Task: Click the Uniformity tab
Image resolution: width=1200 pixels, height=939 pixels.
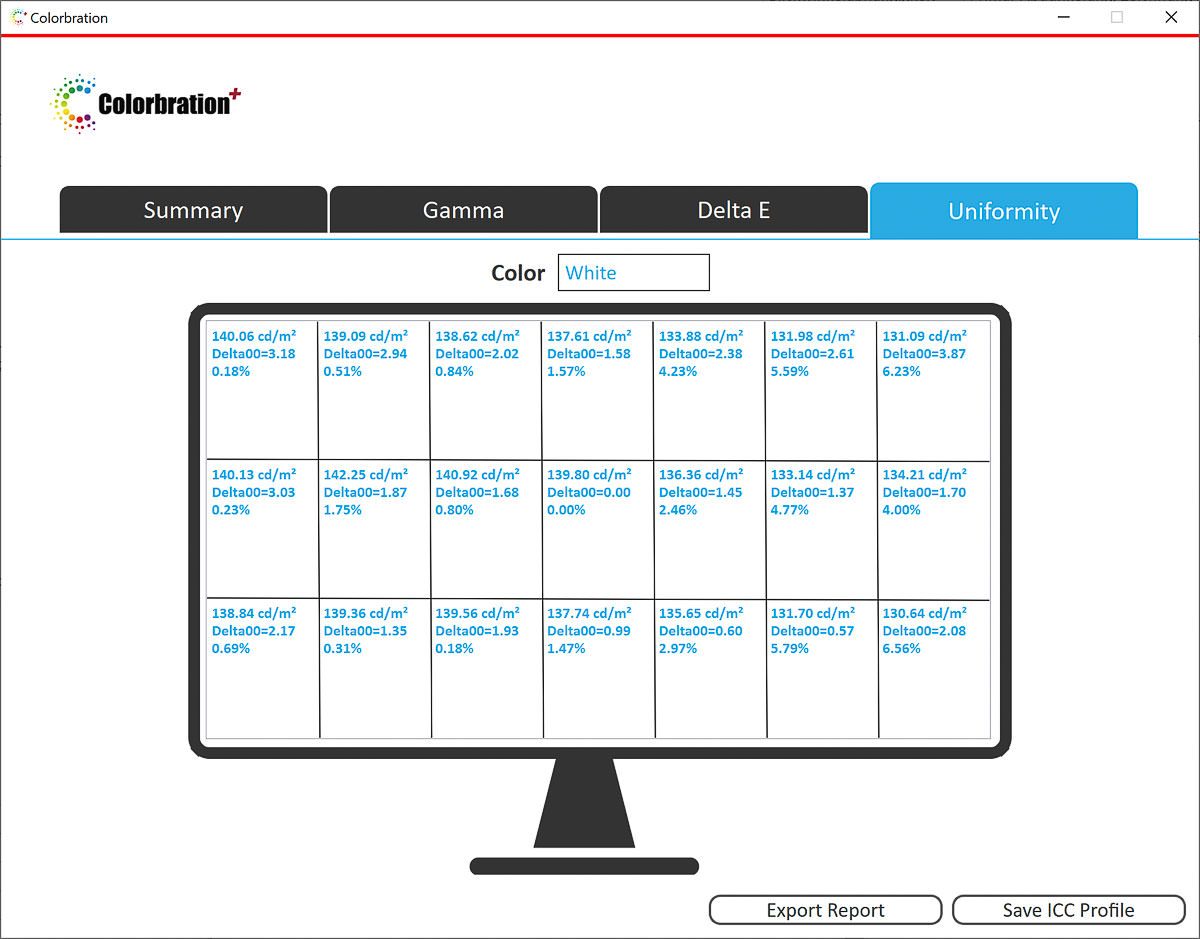Action: point(1003,211)
